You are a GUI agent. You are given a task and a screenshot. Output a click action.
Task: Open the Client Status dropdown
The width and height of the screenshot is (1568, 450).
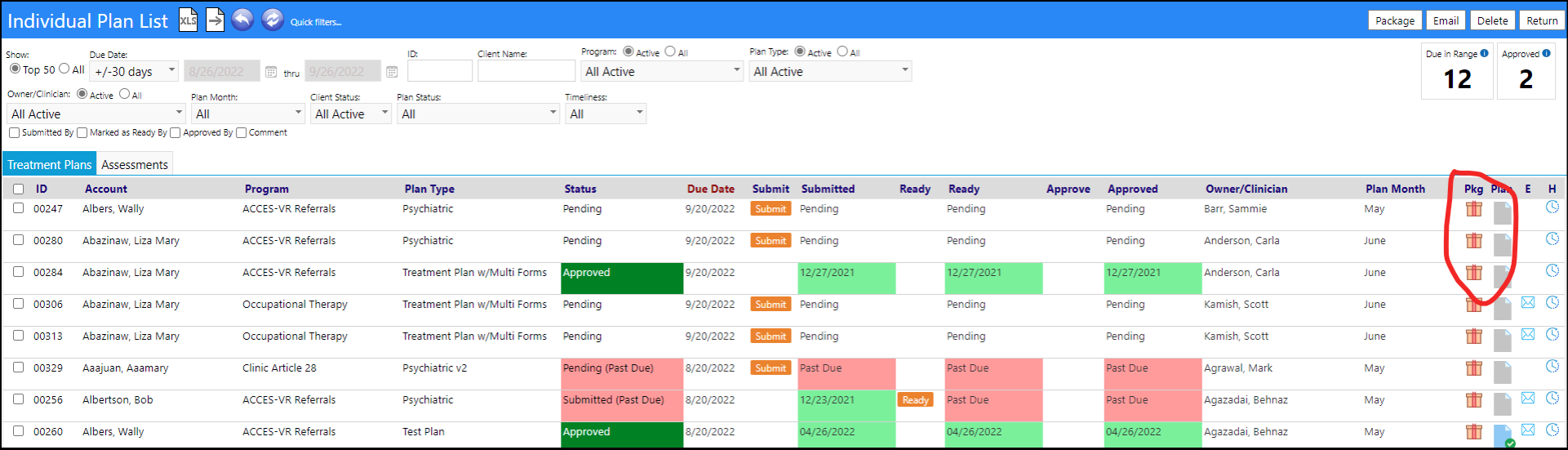click(351, 114)
